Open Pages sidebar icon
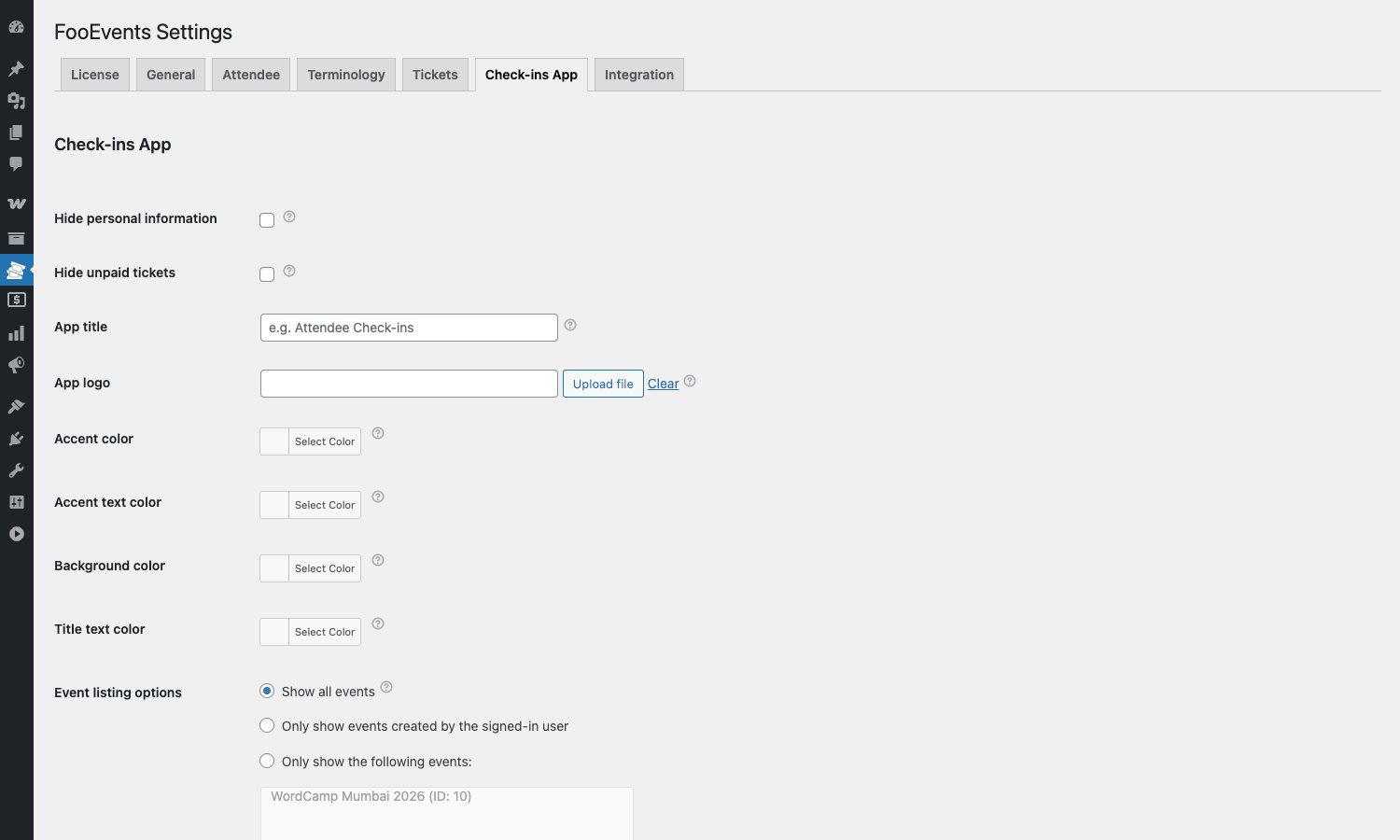The image size is (1400, 840). tap(16, 133)
